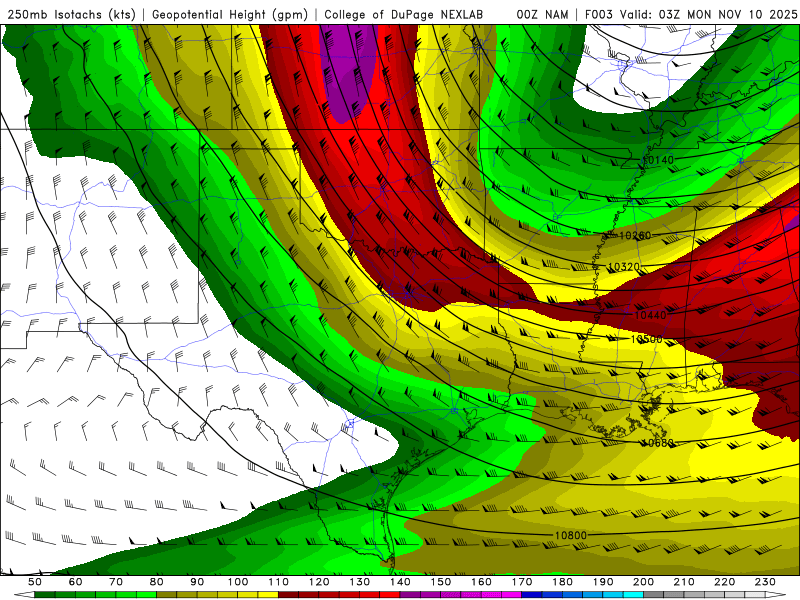Click the legend value 160
800x600 pixels.
[x=481, y=582]
